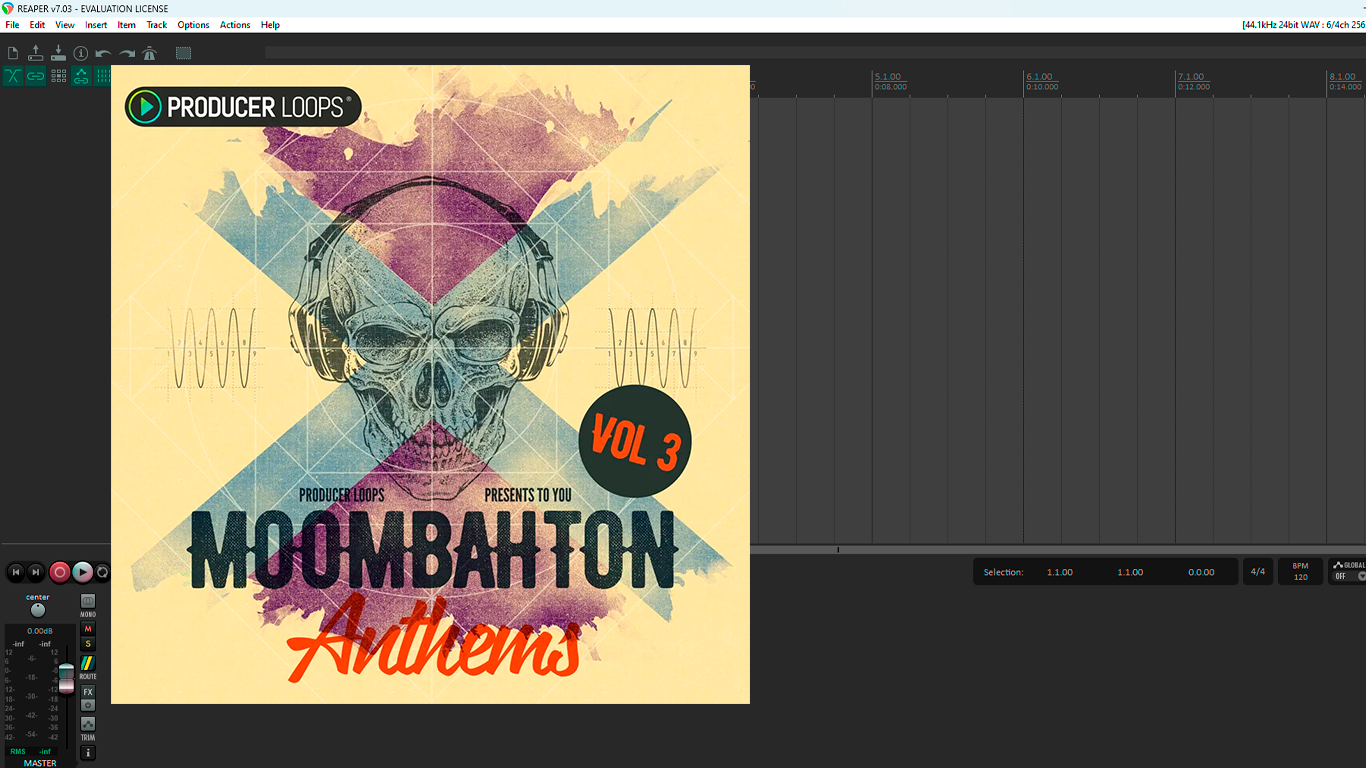This screenshot has height=768, width=1366.
Task: Click selection start field 1.1.00
Action: coord(1060,572)
